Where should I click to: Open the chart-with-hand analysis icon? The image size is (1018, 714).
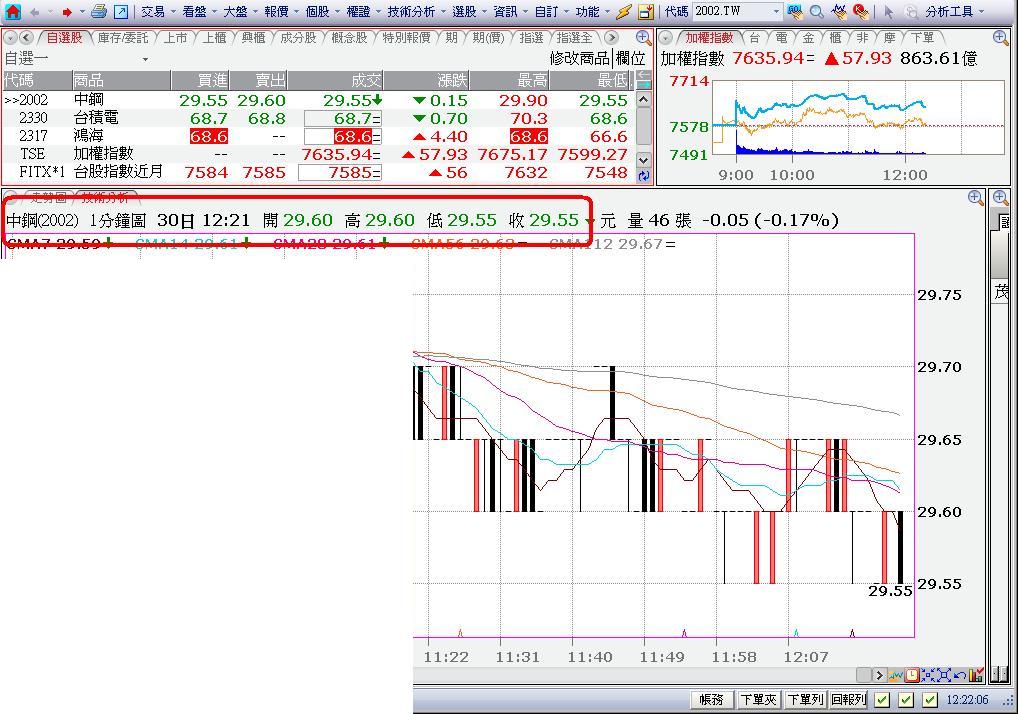click(x=839, y=11)
